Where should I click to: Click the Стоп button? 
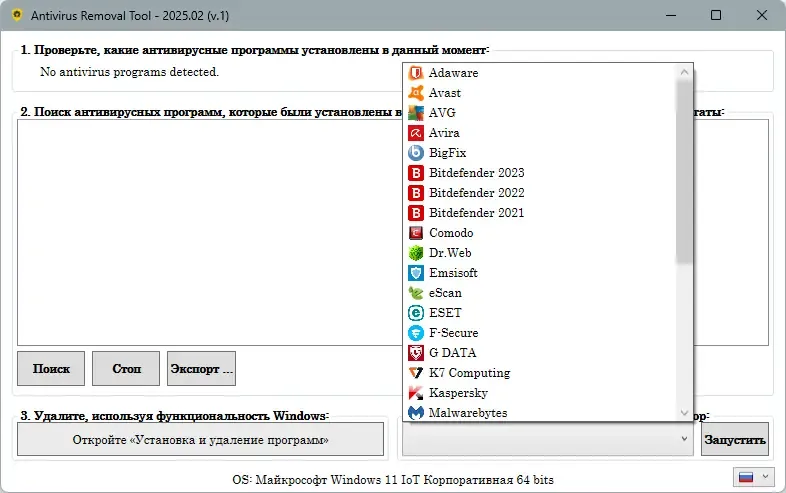pyautogui.click(x=126, y=369)
